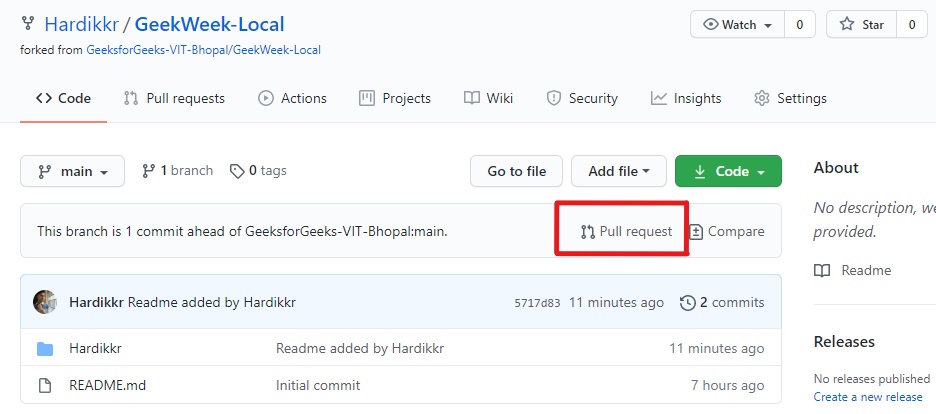Star the repository

click(x=861, y=25)
